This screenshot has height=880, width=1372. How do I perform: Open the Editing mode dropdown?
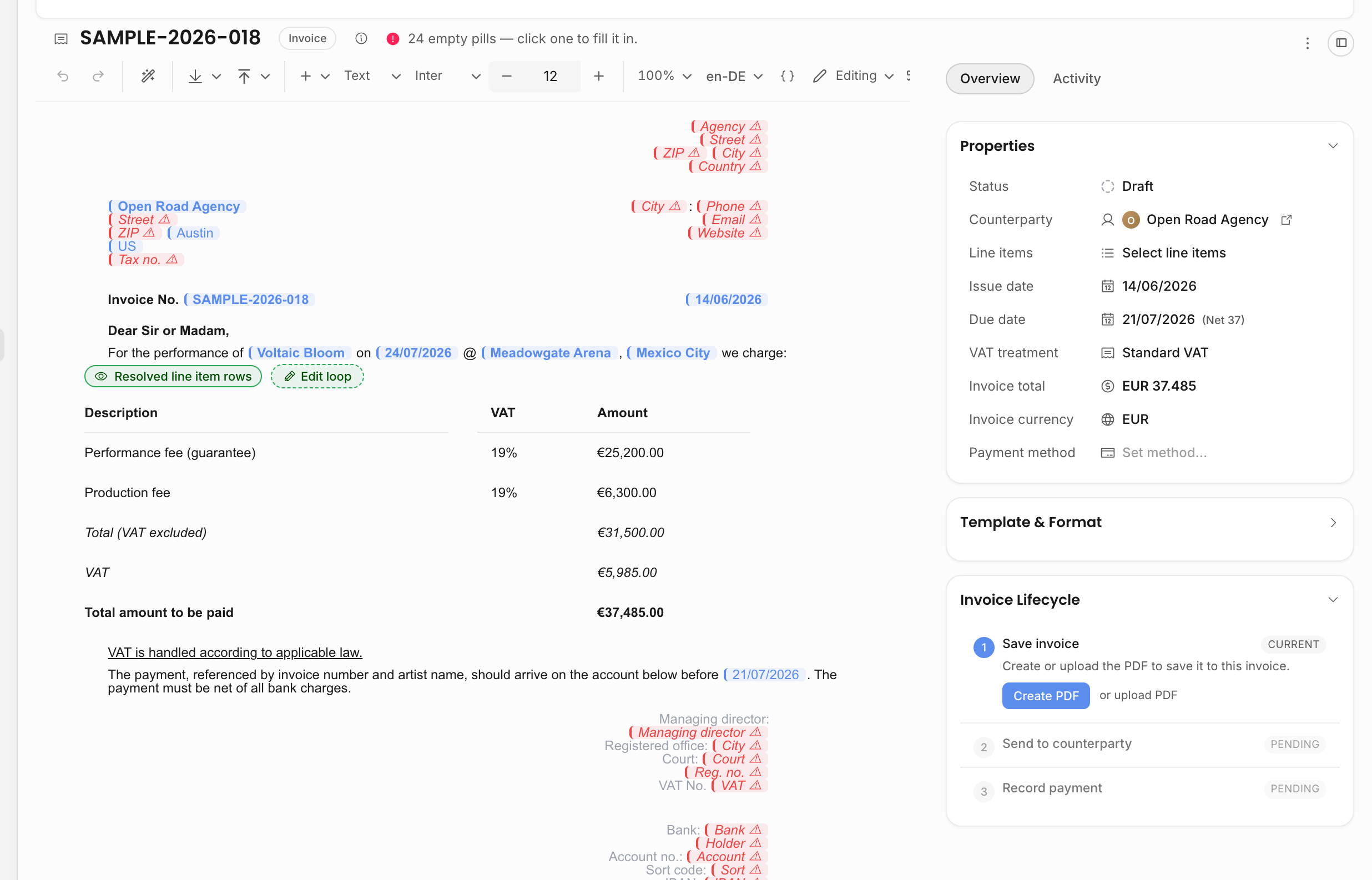[853, 76]
